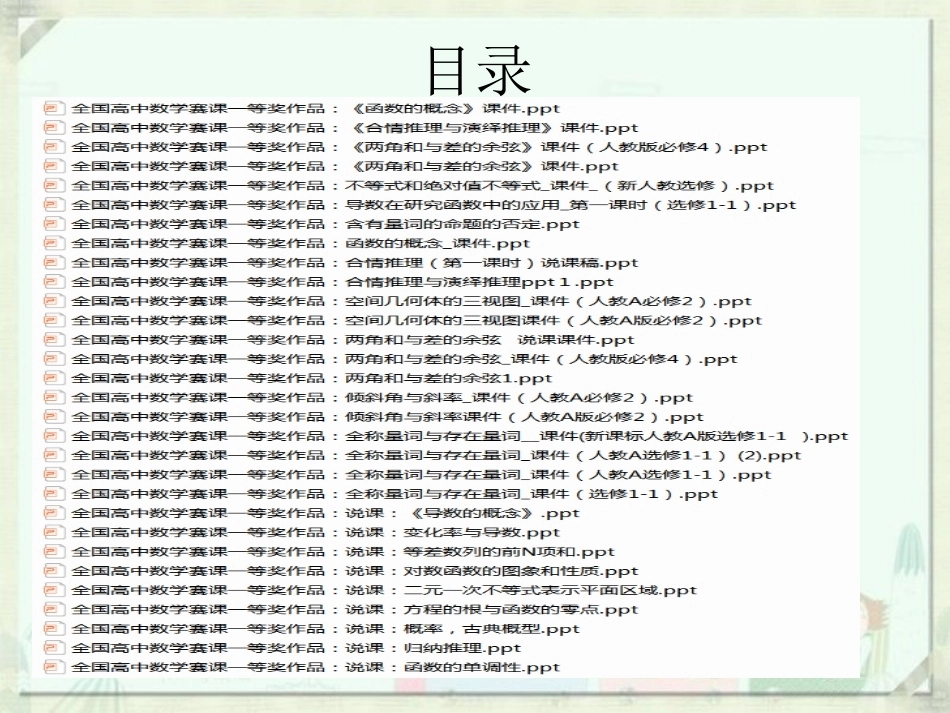Select file name 《合情推理与演绎推理》课件.ppt
Screen dimensions: 950x713
pyautogui.click(x=355, y=128)
